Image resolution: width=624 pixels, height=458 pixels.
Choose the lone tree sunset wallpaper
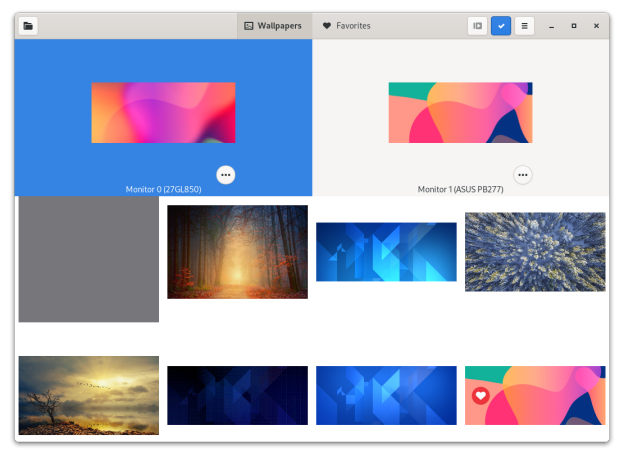tap(88, 395)
